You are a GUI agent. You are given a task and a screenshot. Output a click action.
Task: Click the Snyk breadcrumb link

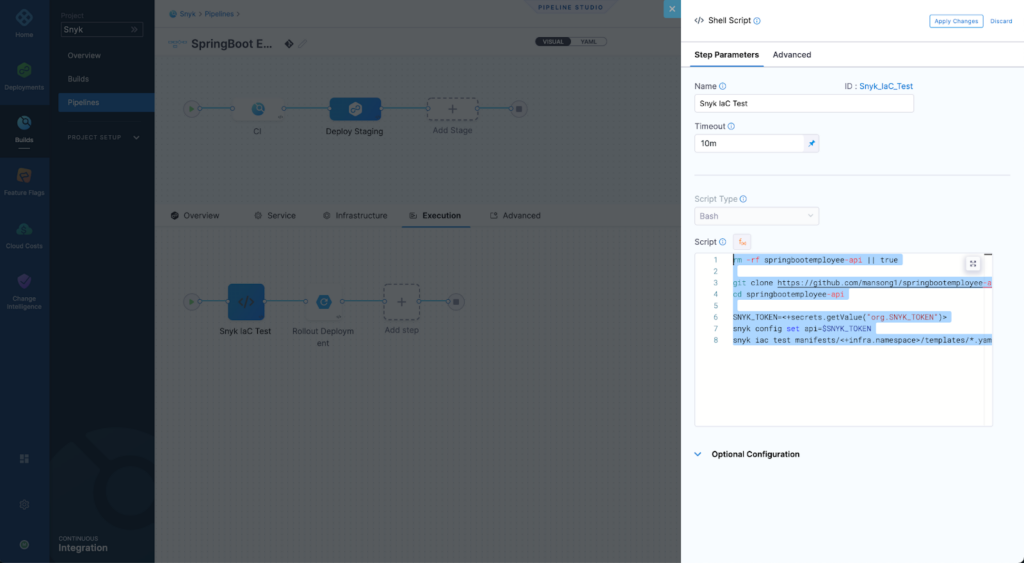point(187,14)
